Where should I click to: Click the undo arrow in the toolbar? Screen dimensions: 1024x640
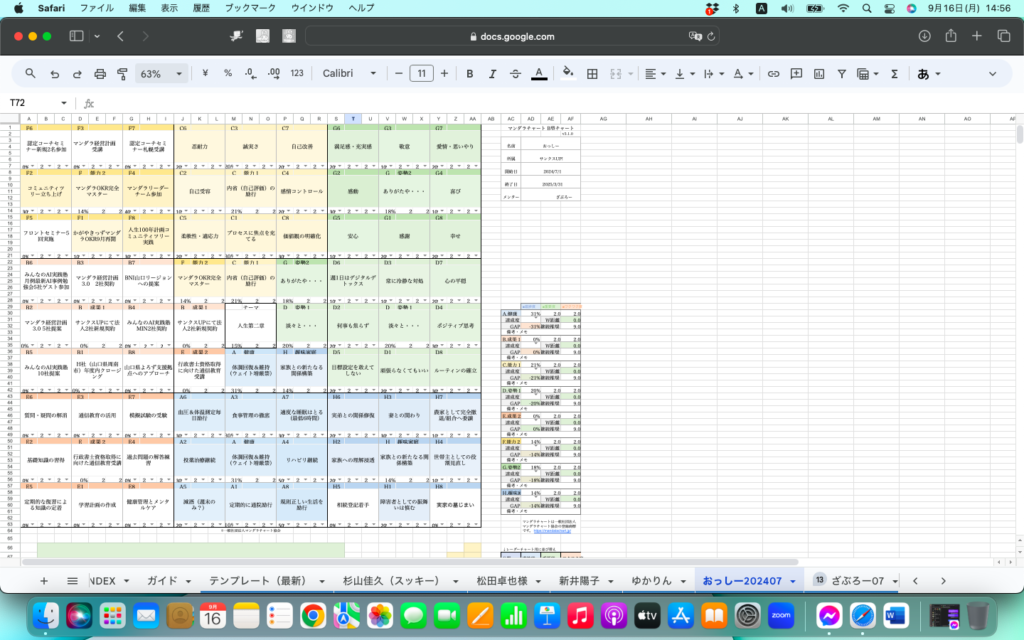click(54, 74)
